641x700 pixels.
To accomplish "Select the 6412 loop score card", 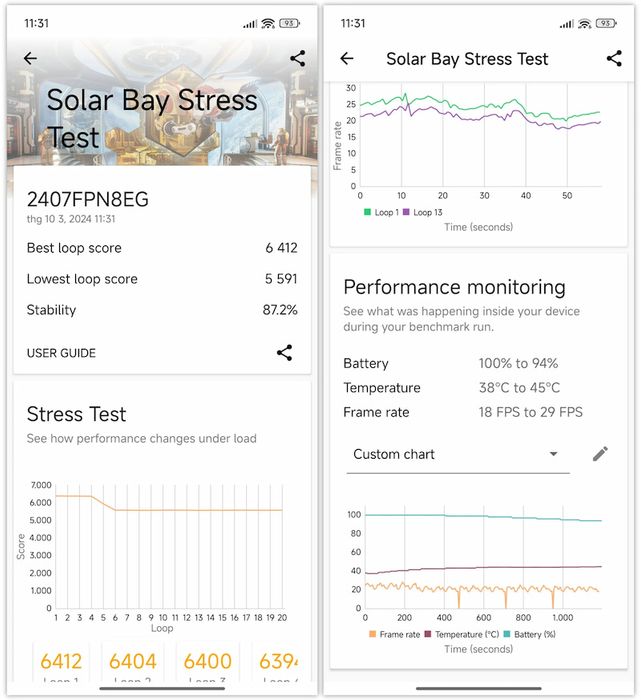I will (61, 662).
